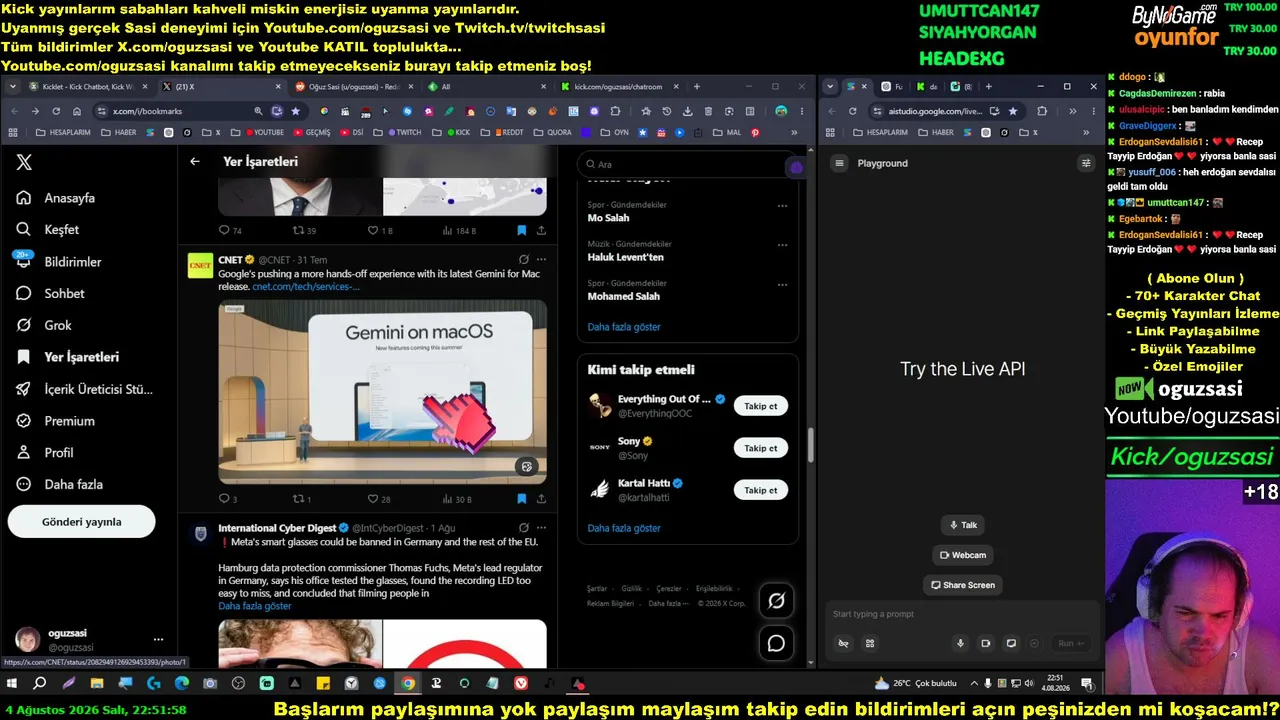
Task: Follow the Kartal Hattı account
Action: coord(761,490)
